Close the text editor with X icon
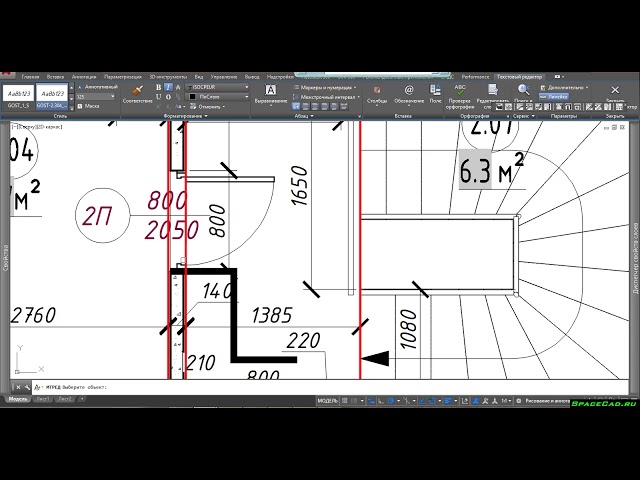This screenshot has height=480, width=640. click(x=614, y=89)
